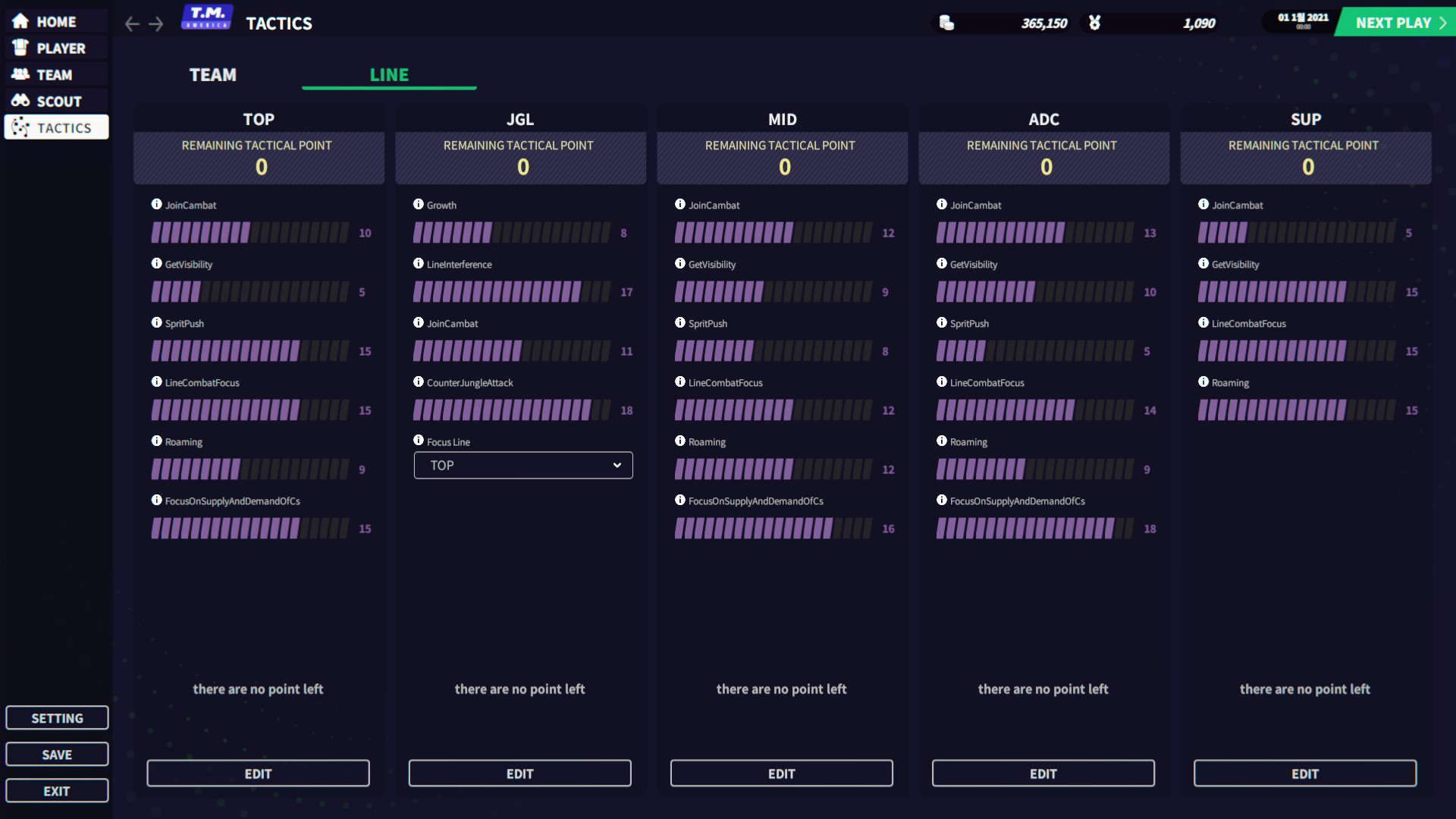
Task: Open Team via the group icon
Action: click(x=20, y=74)
